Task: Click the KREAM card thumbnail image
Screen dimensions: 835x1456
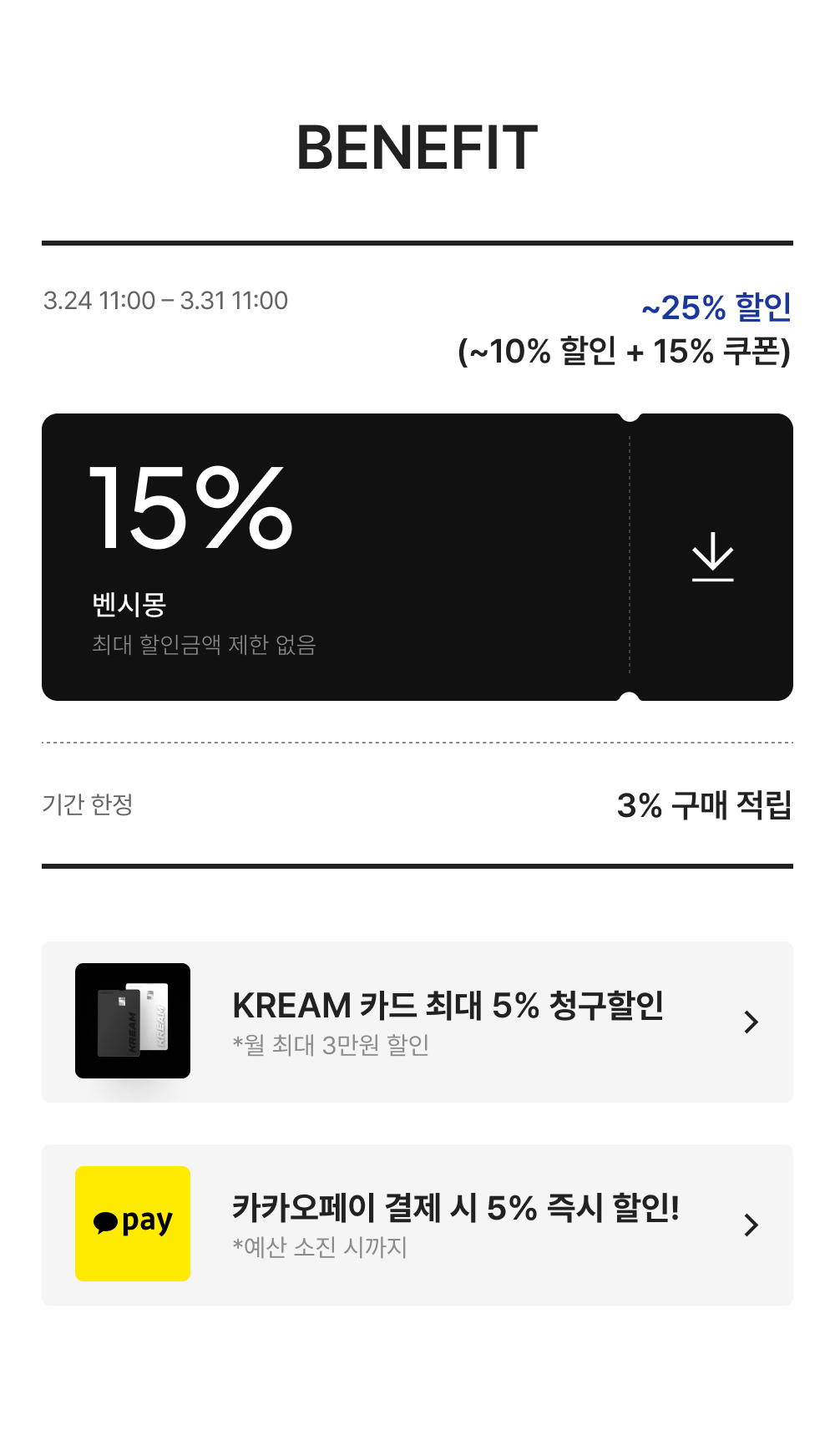Action: 133,1021
